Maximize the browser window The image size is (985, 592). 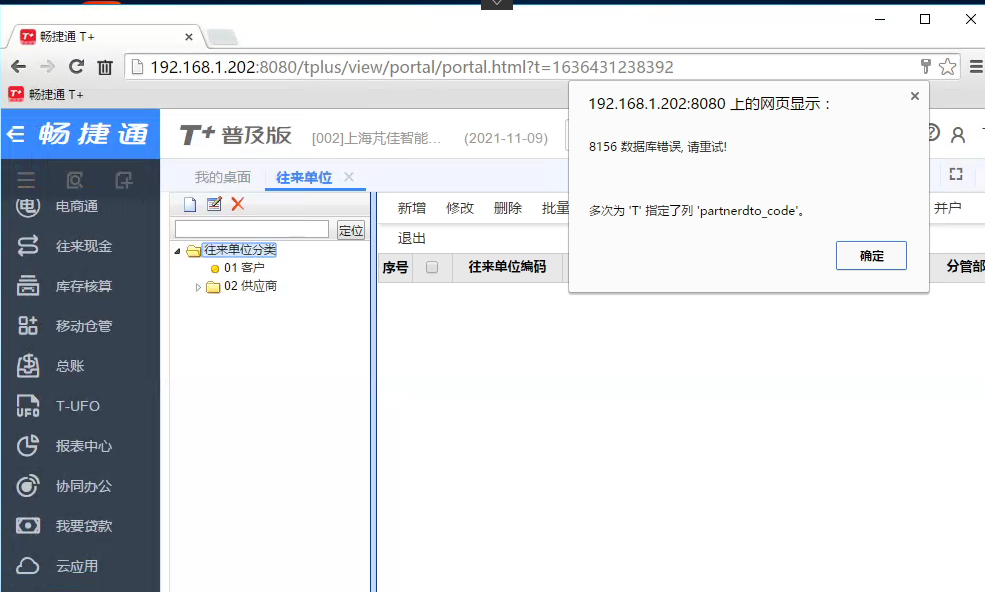[925, 19]
